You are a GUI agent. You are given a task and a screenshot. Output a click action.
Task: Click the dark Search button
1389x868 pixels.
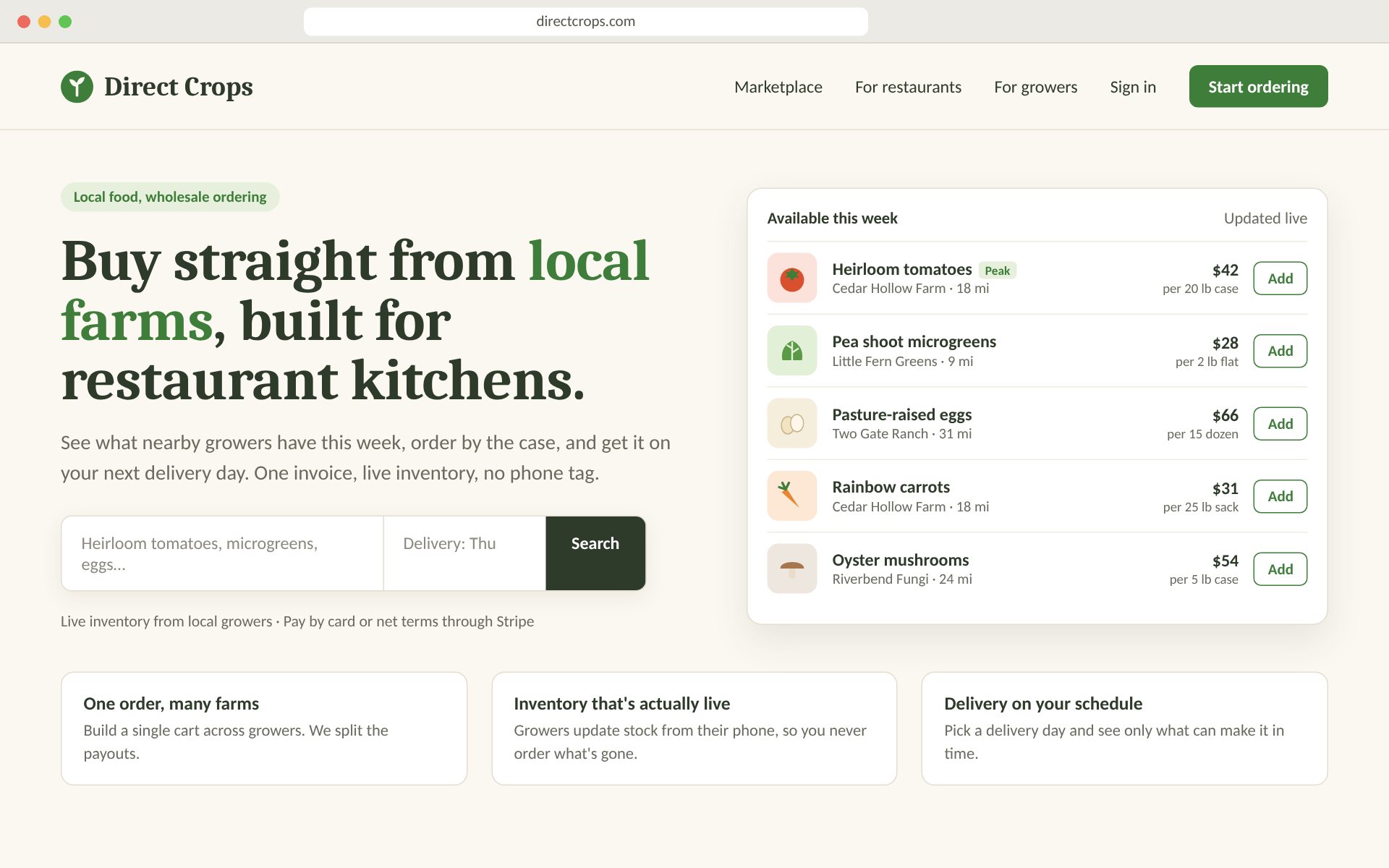(x=595, y=553)
